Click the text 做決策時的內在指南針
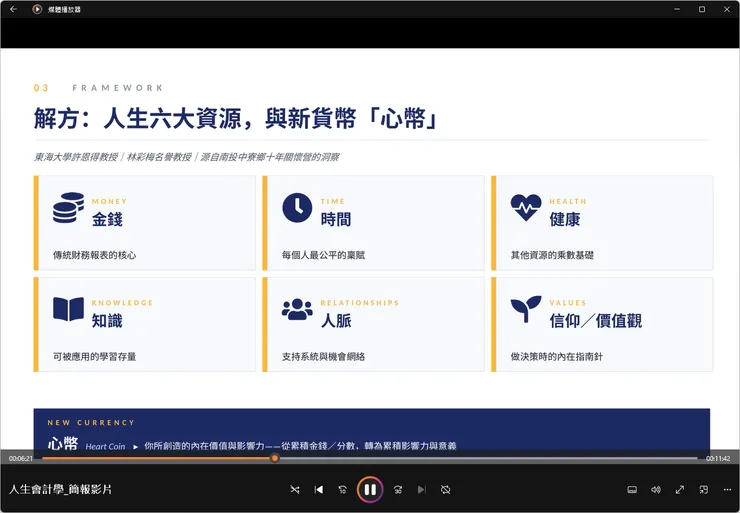Image resolution: width=740 pixels, height=513 pixels. (556, 357)
